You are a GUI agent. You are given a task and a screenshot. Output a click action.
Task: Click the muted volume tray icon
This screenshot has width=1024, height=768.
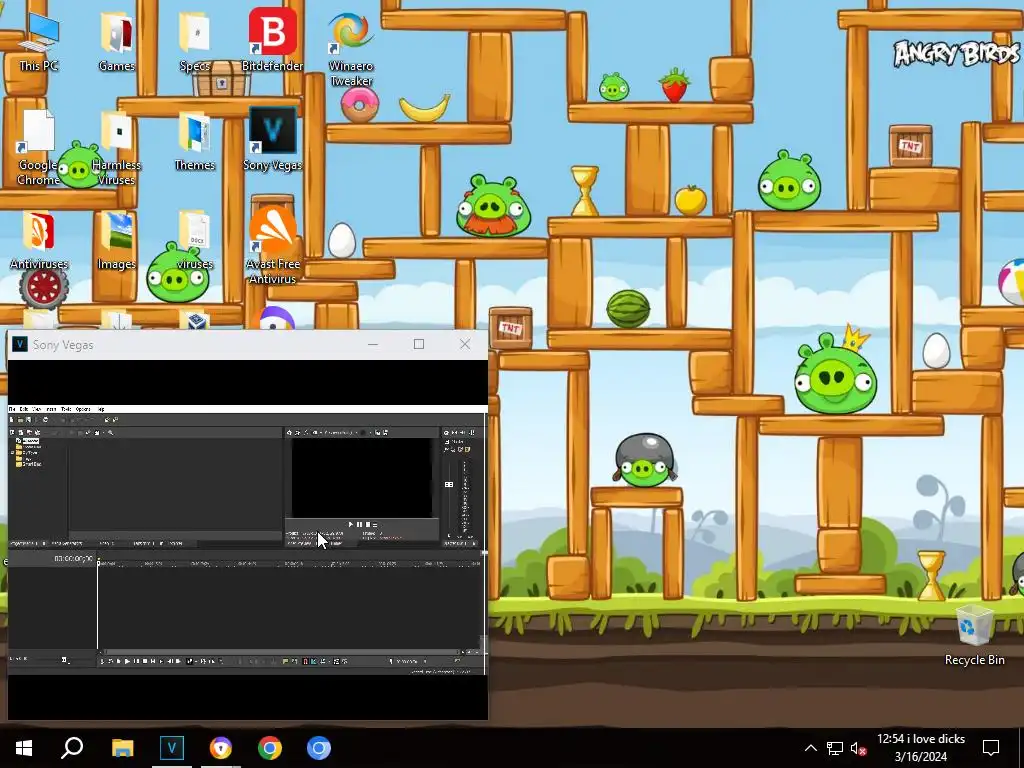click(x=858, y=748)
